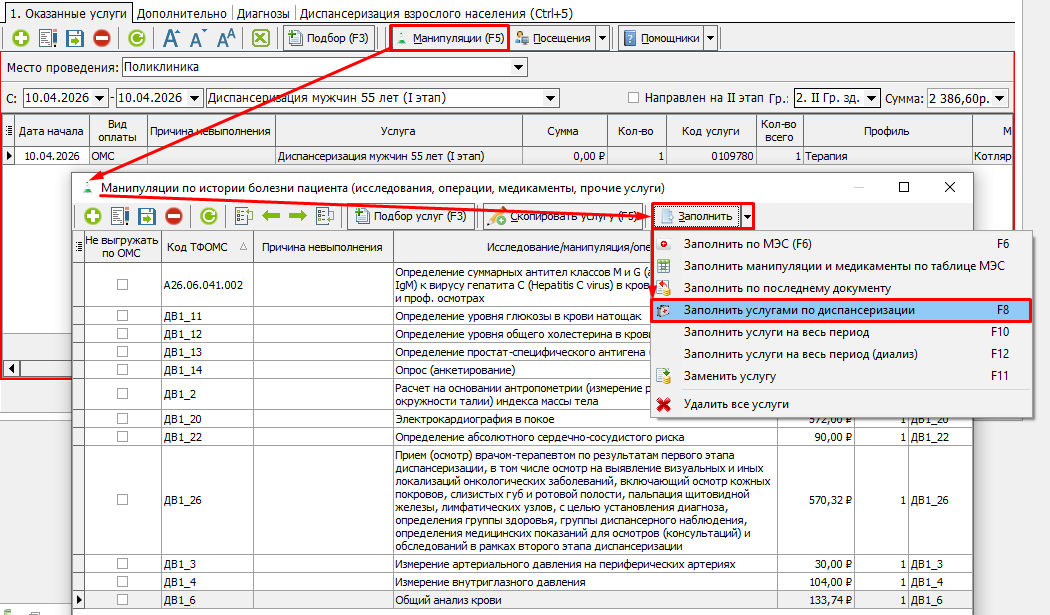Viewport: 1050px width, 615px height.
Task: Choose 'Удалить все услуги' from the menu
Action: pyautogui.click(x=736, y=404)
